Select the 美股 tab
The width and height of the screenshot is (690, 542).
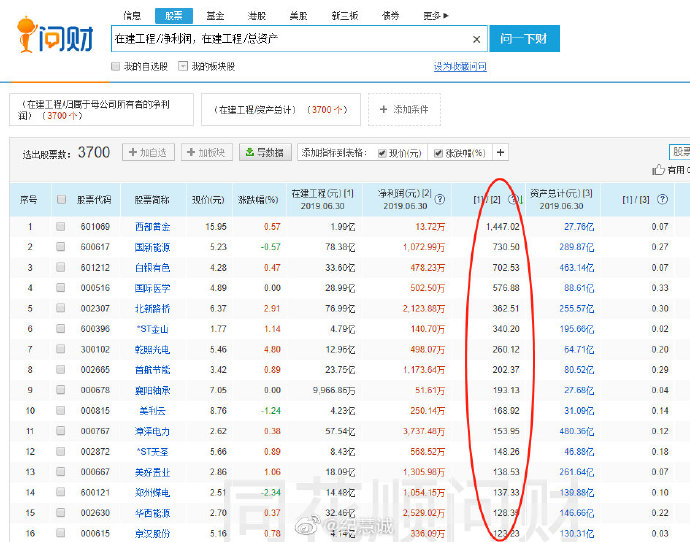[x=298, y=16]
